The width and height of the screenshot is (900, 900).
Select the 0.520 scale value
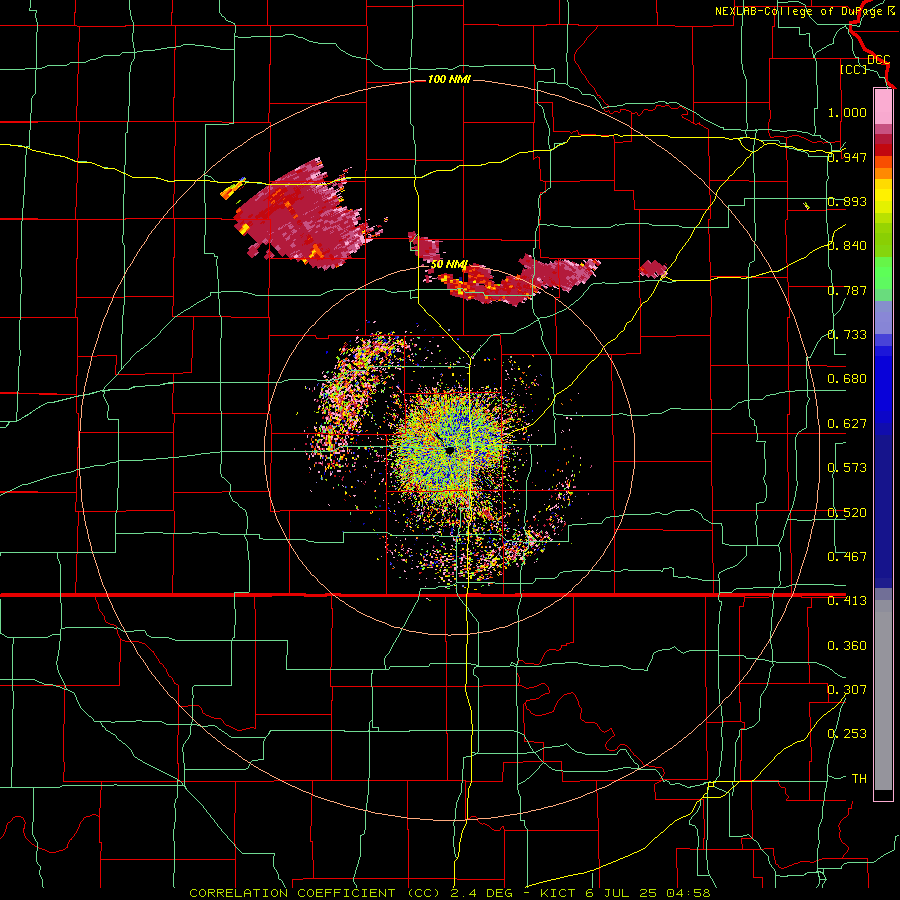point(847,513)
